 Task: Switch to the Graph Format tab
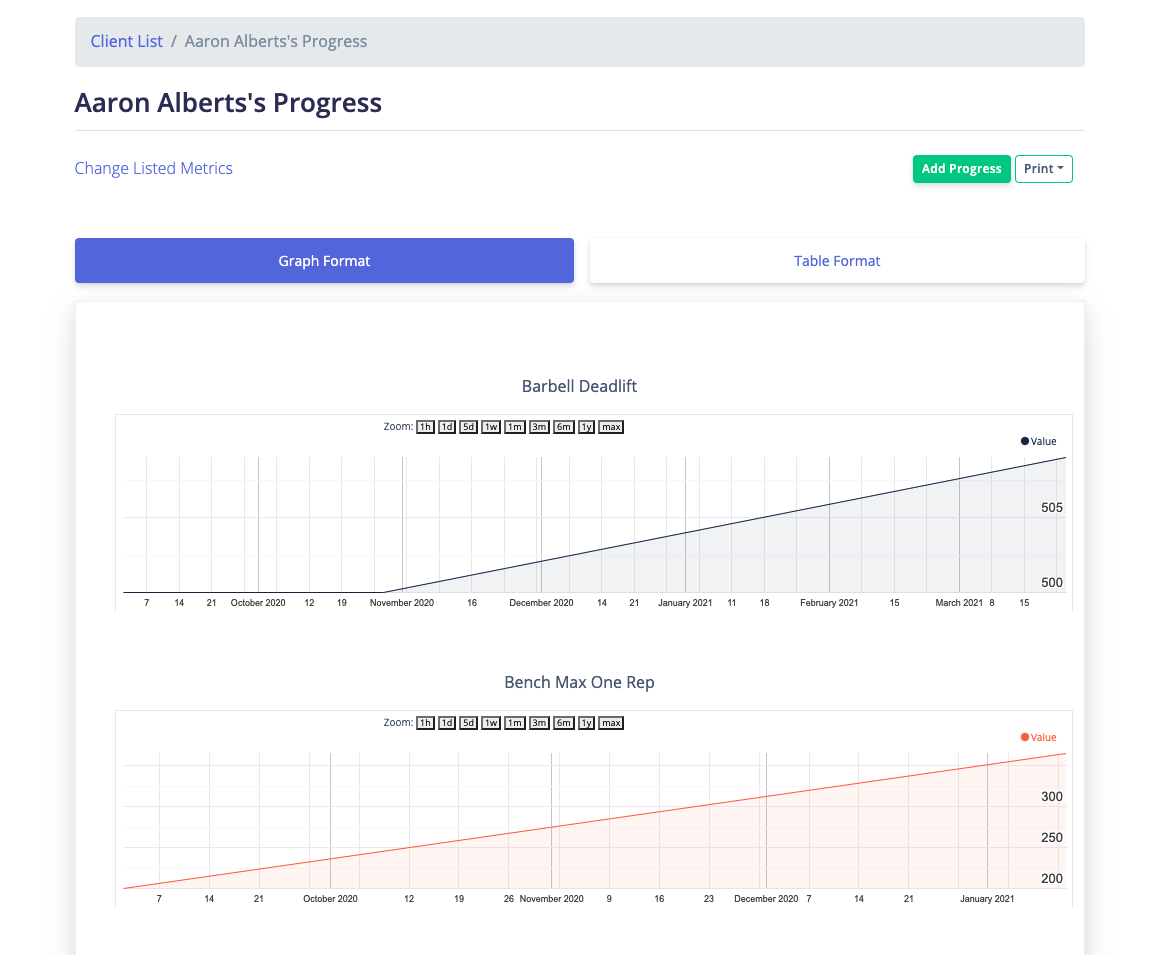[324, 261]
